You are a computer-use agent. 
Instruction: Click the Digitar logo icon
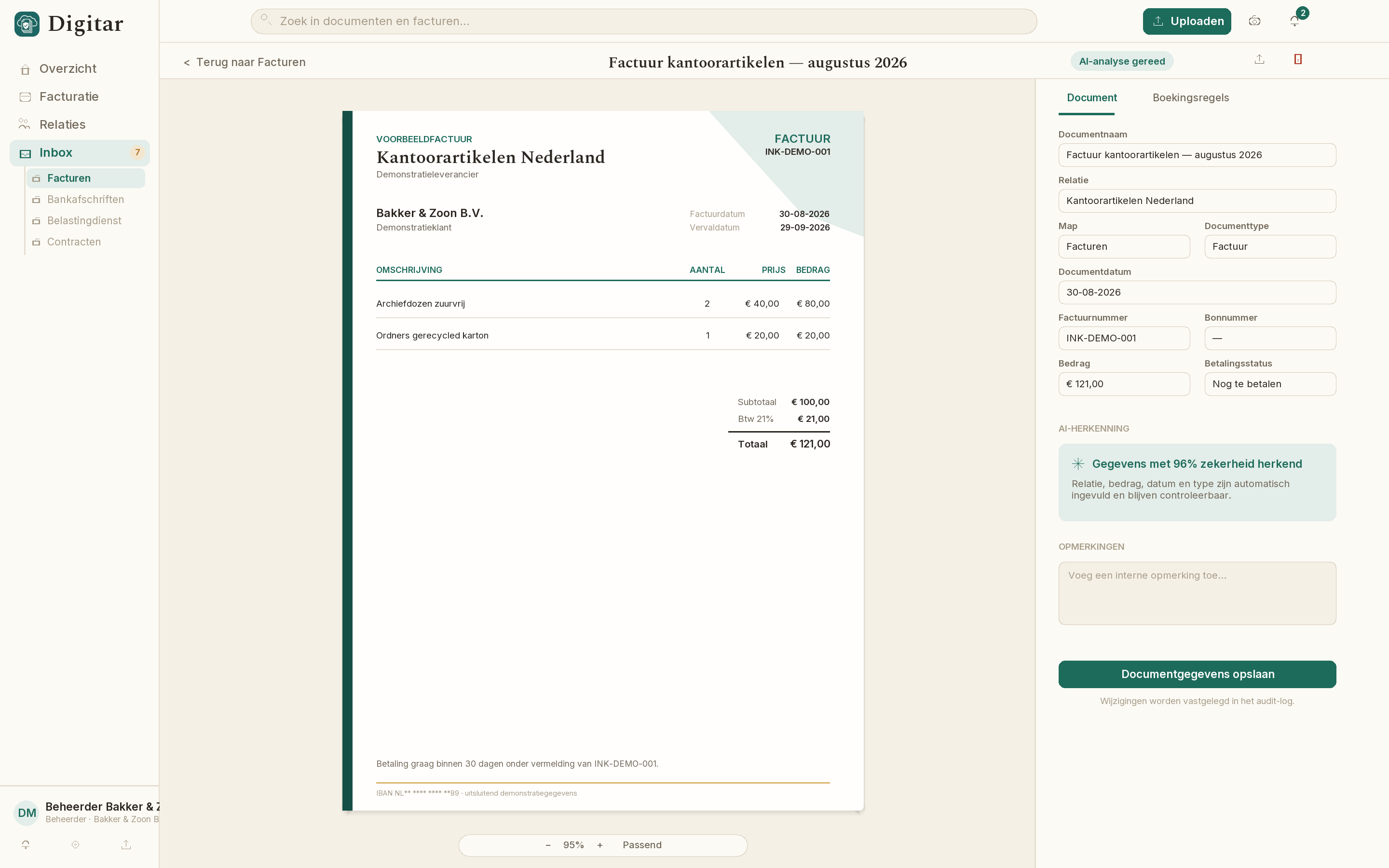click(x=27, y=24)
